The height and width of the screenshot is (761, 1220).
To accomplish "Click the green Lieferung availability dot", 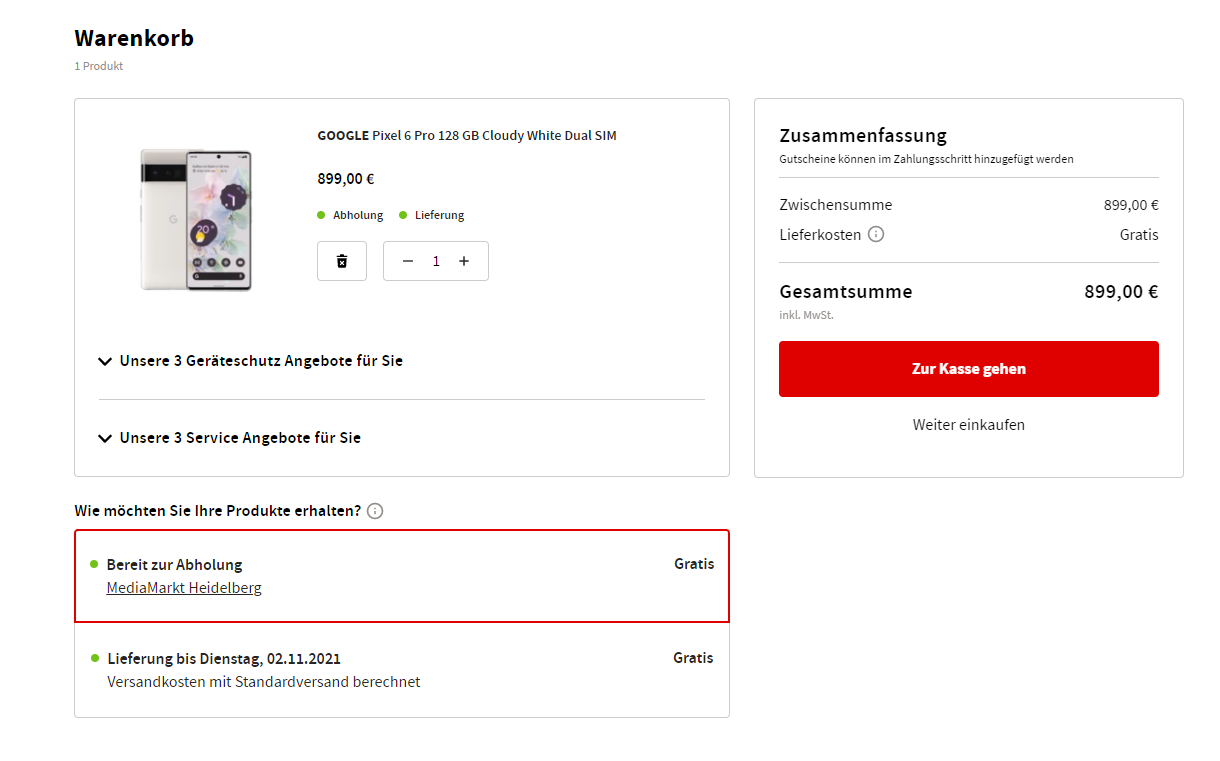I will [x=403, y=215].
